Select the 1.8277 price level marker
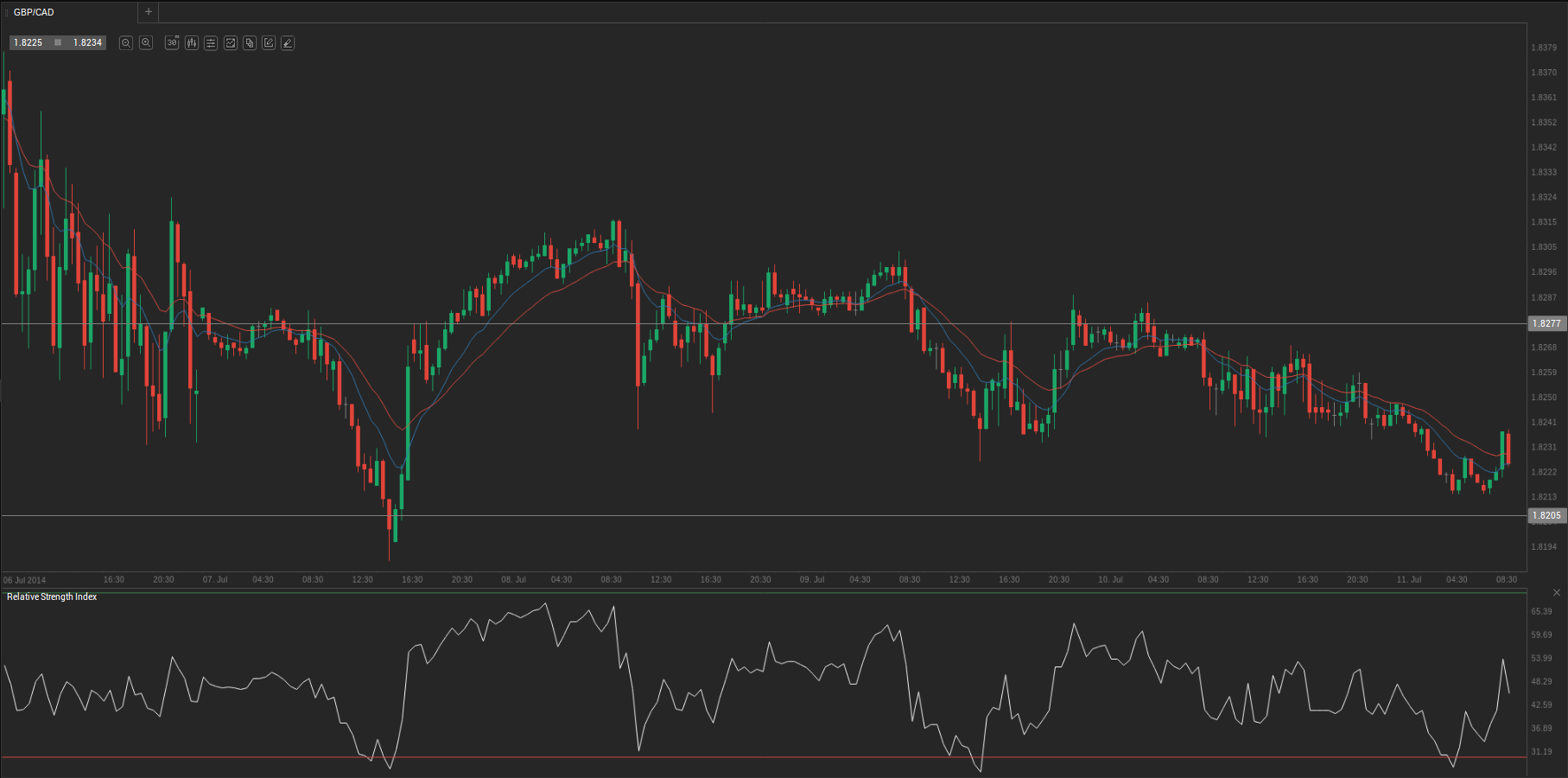The image size is (1568, 778). click(1546, 323)
